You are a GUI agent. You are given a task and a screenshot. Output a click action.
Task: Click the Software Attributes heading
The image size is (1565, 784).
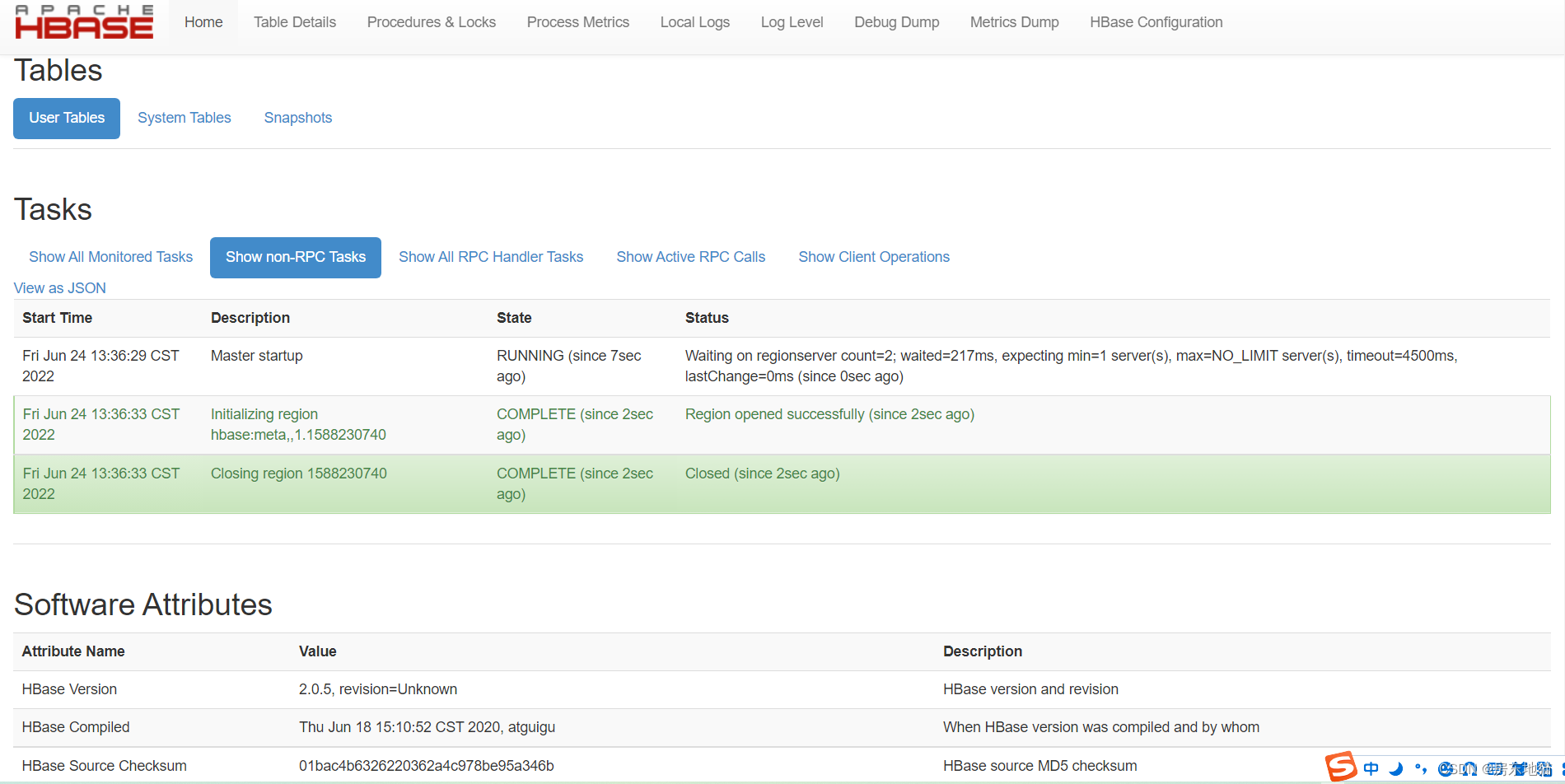[143, 604]
